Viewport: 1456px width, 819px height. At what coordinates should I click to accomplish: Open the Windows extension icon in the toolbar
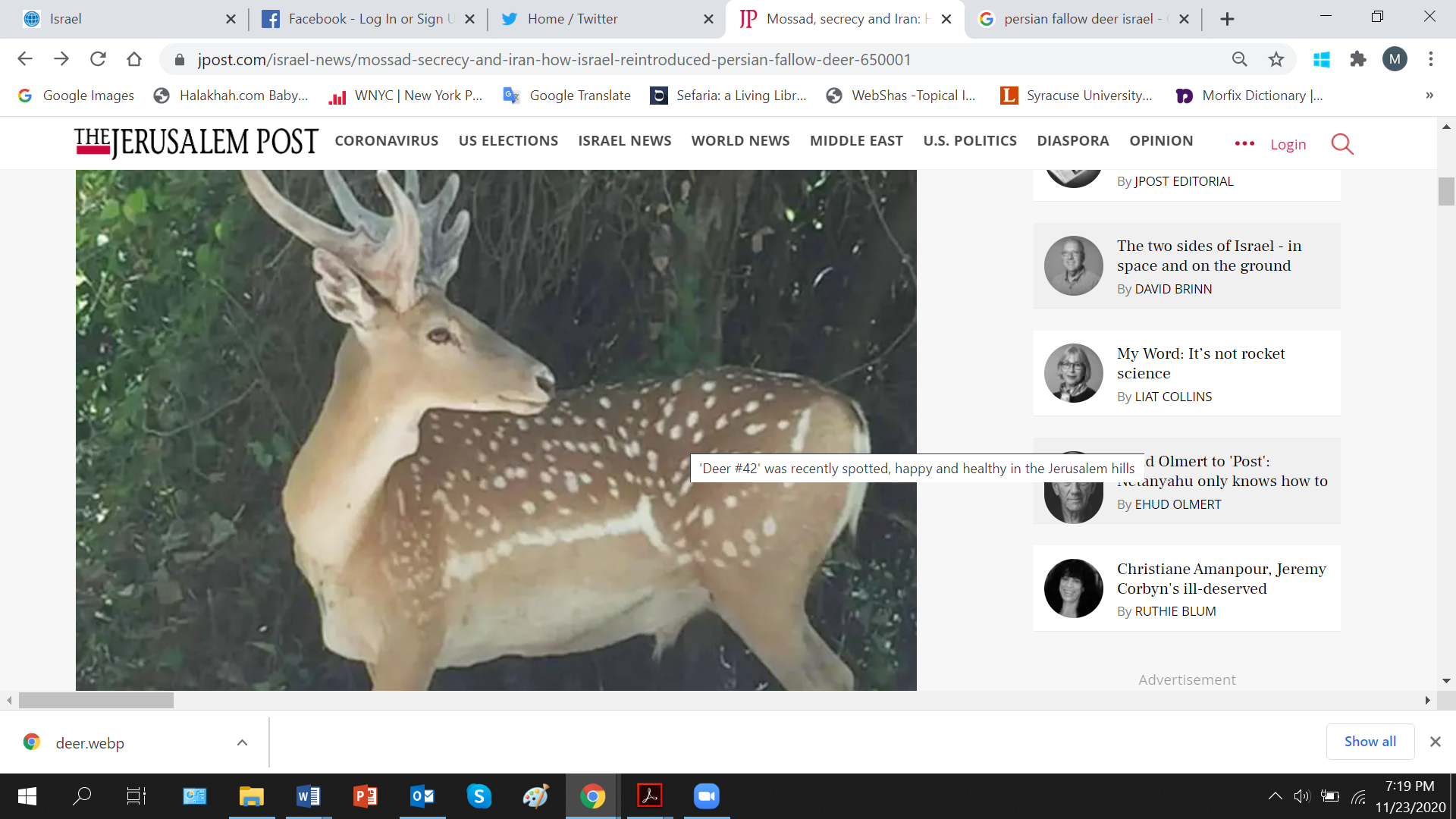(x=1321, y=59)
